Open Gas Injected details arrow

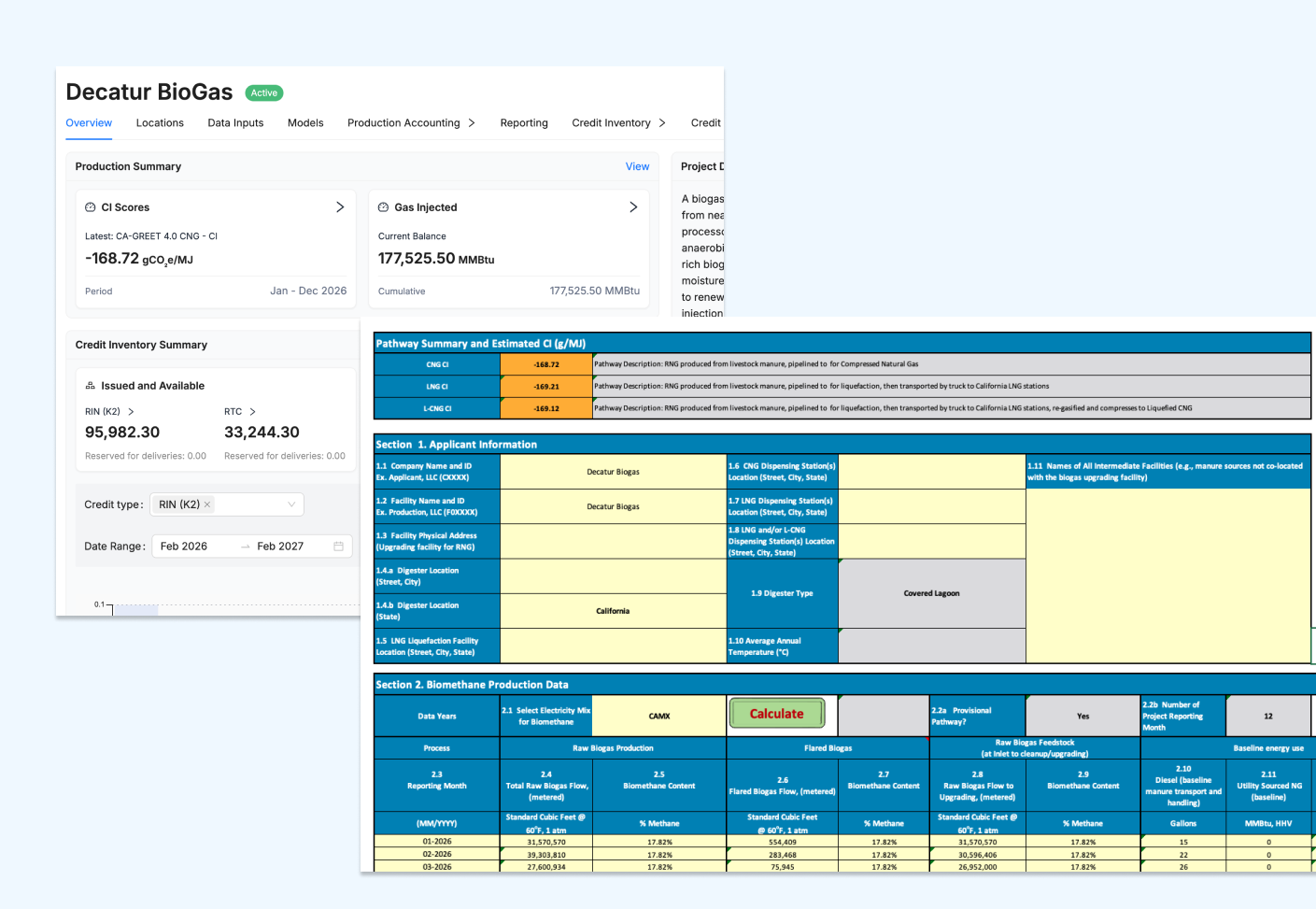point(633,206)
